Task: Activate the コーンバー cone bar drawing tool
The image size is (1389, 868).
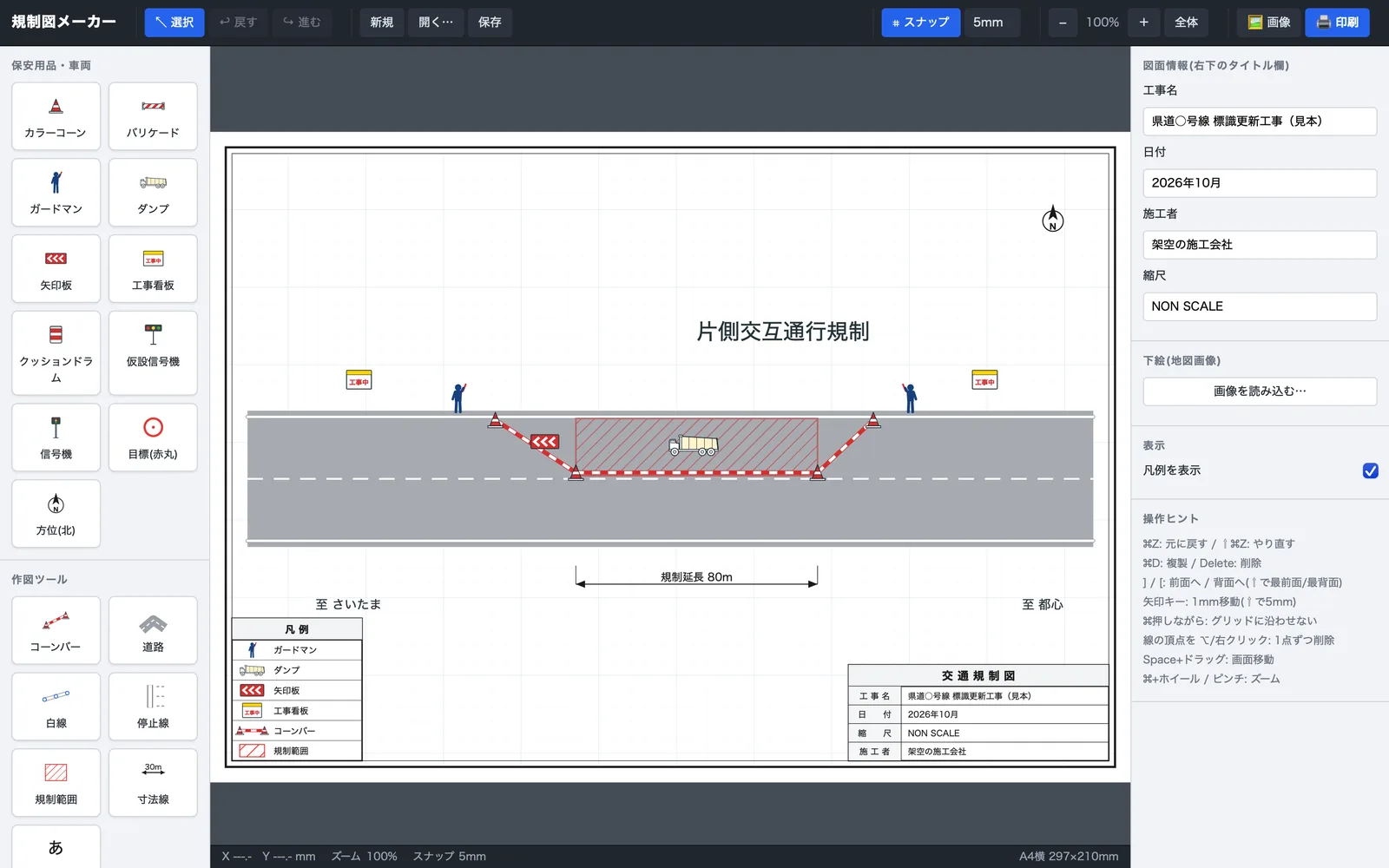Action: (56, 630)
